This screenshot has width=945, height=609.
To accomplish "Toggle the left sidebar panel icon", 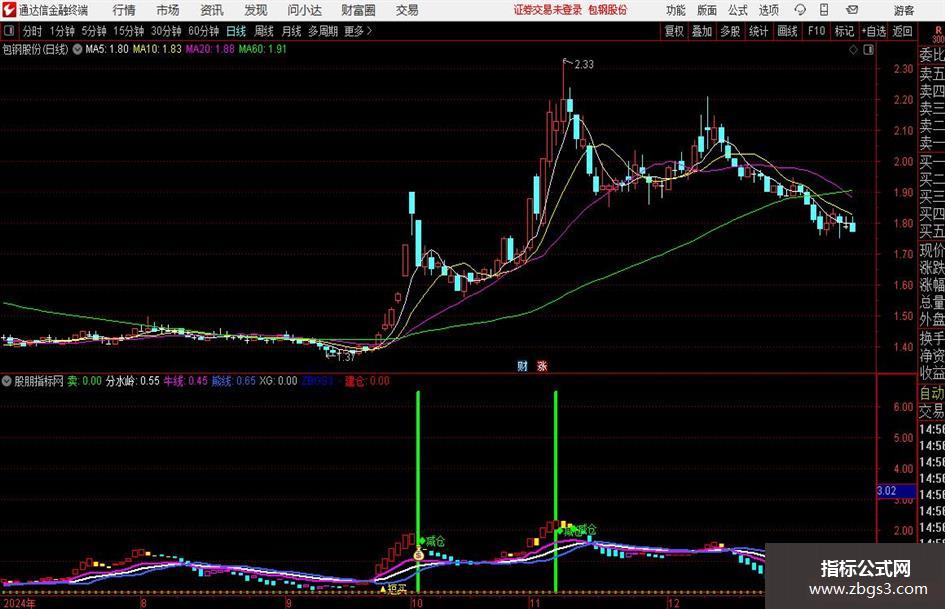I will pyautogui.click(x=9, y=31).
